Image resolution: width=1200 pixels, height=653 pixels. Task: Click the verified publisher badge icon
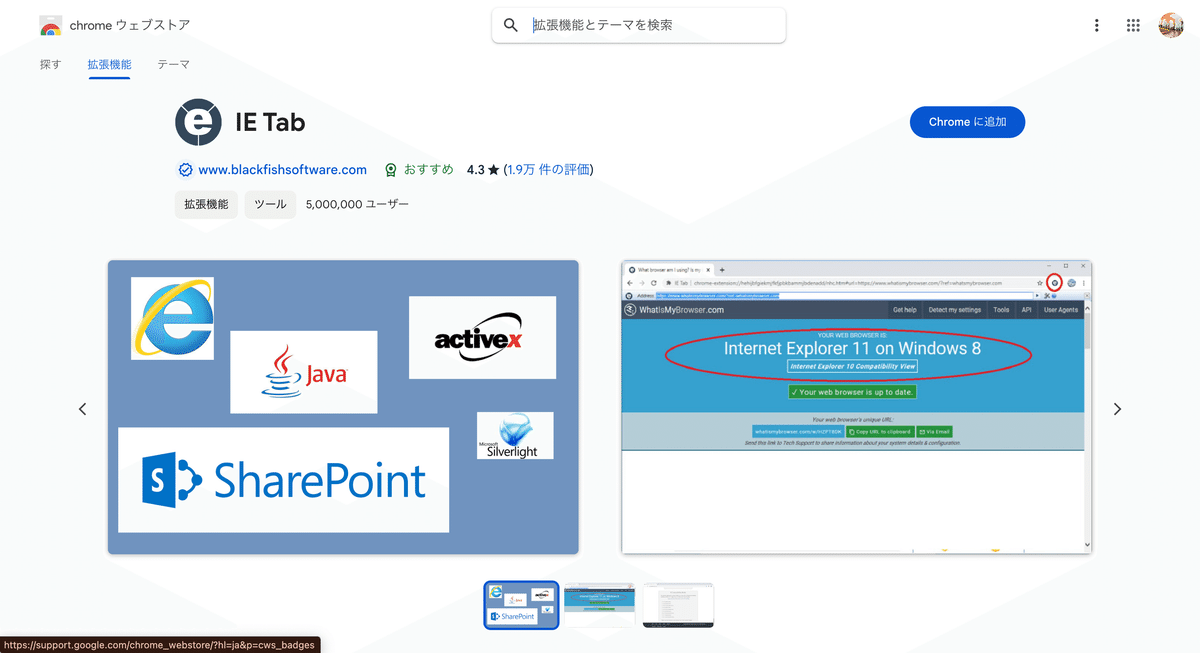[185, 170]
